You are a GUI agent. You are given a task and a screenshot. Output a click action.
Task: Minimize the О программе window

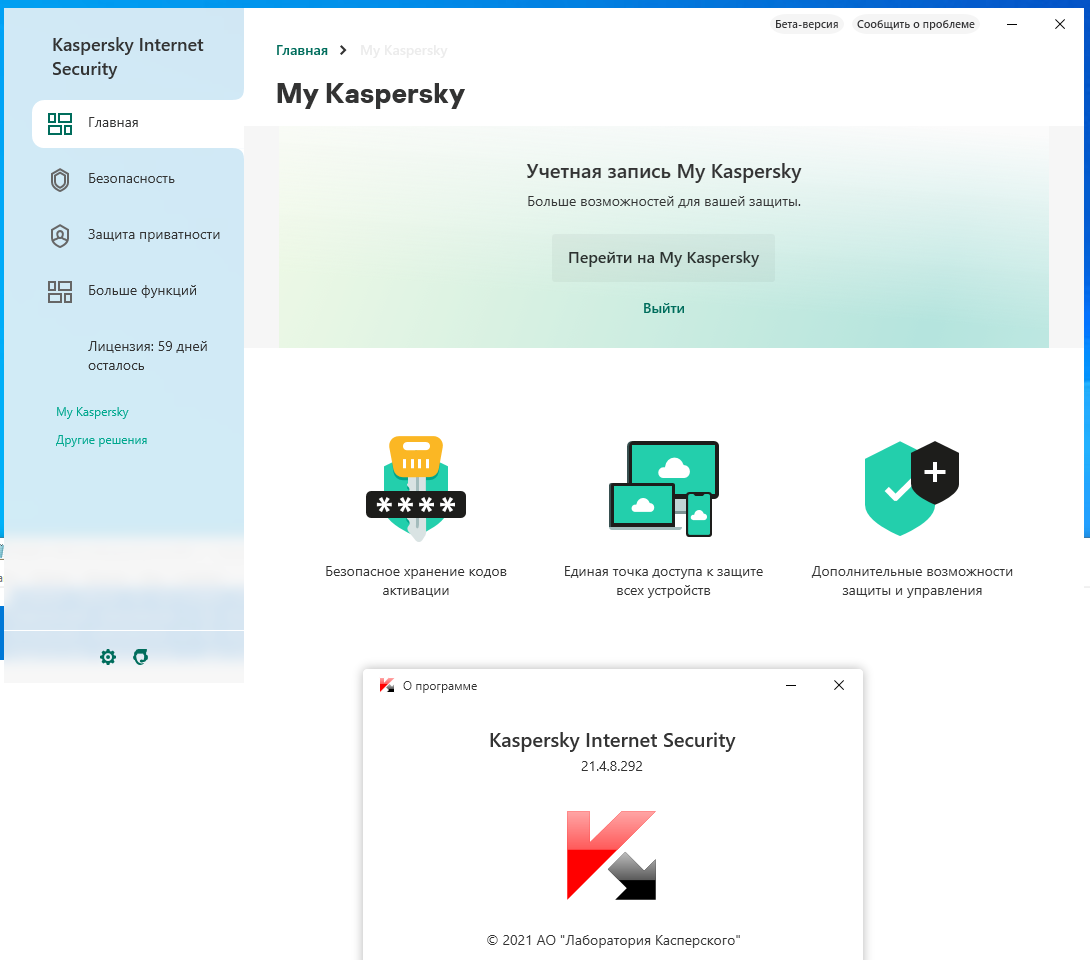click(x=790, y=685)
